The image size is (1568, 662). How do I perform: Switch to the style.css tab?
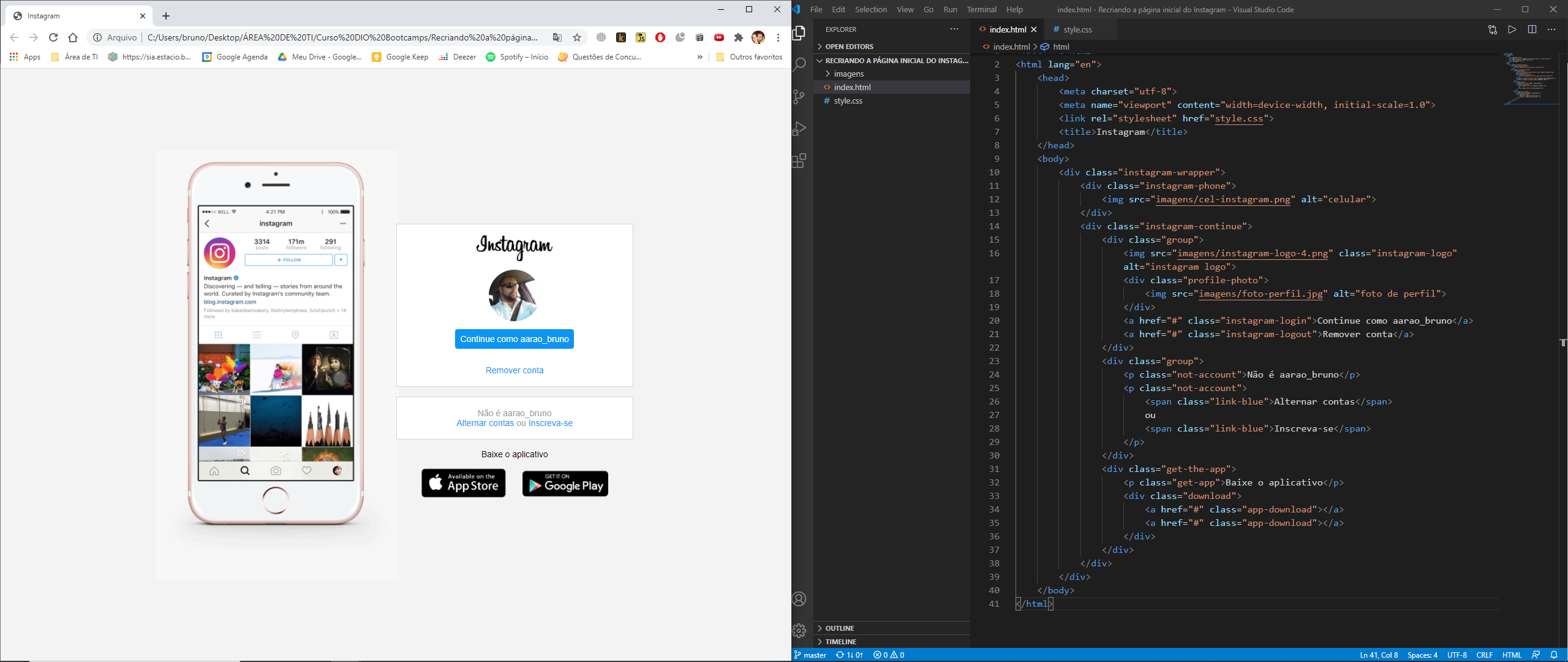1080,29
